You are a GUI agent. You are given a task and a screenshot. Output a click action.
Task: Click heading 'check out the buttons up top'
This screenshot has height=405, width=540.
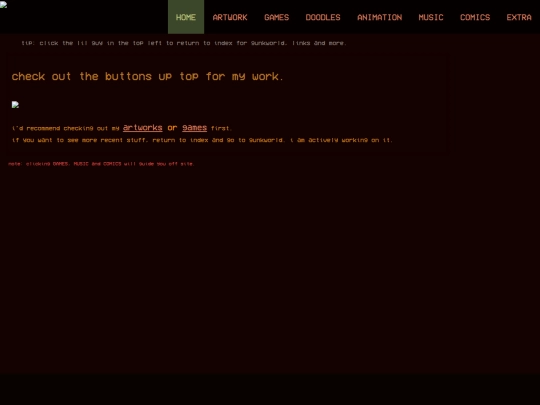click(x=147, y=76)
